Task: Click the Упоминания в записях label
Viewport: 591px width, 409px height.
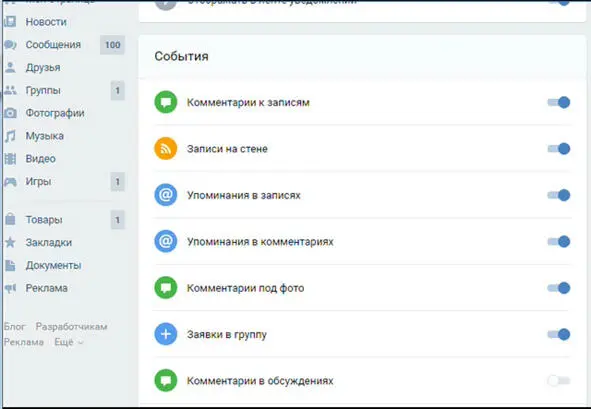Action: 244,195
